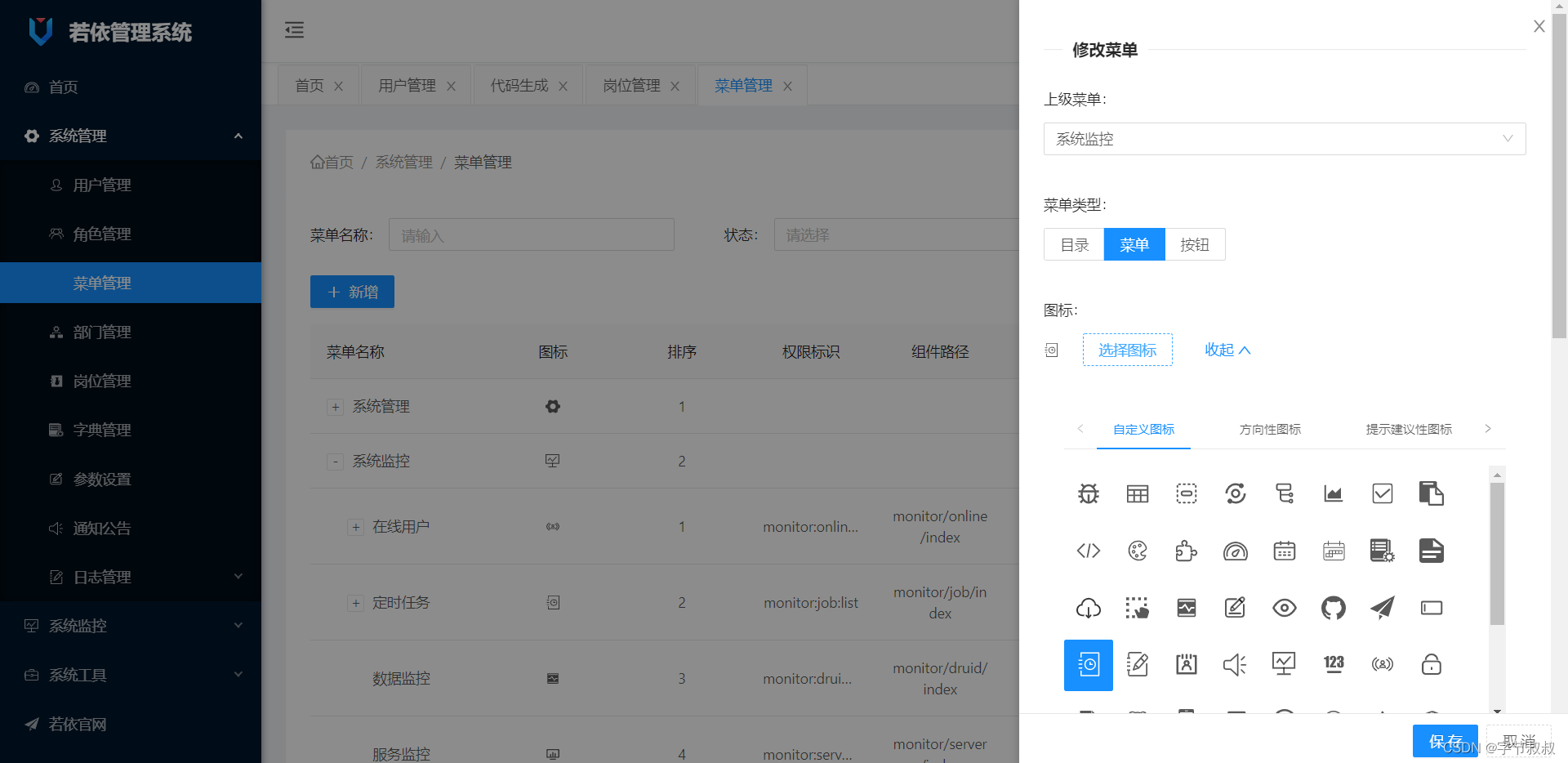Select the bug icon in icon picker
The image size is (1568, 763).
click(1088, 493)
